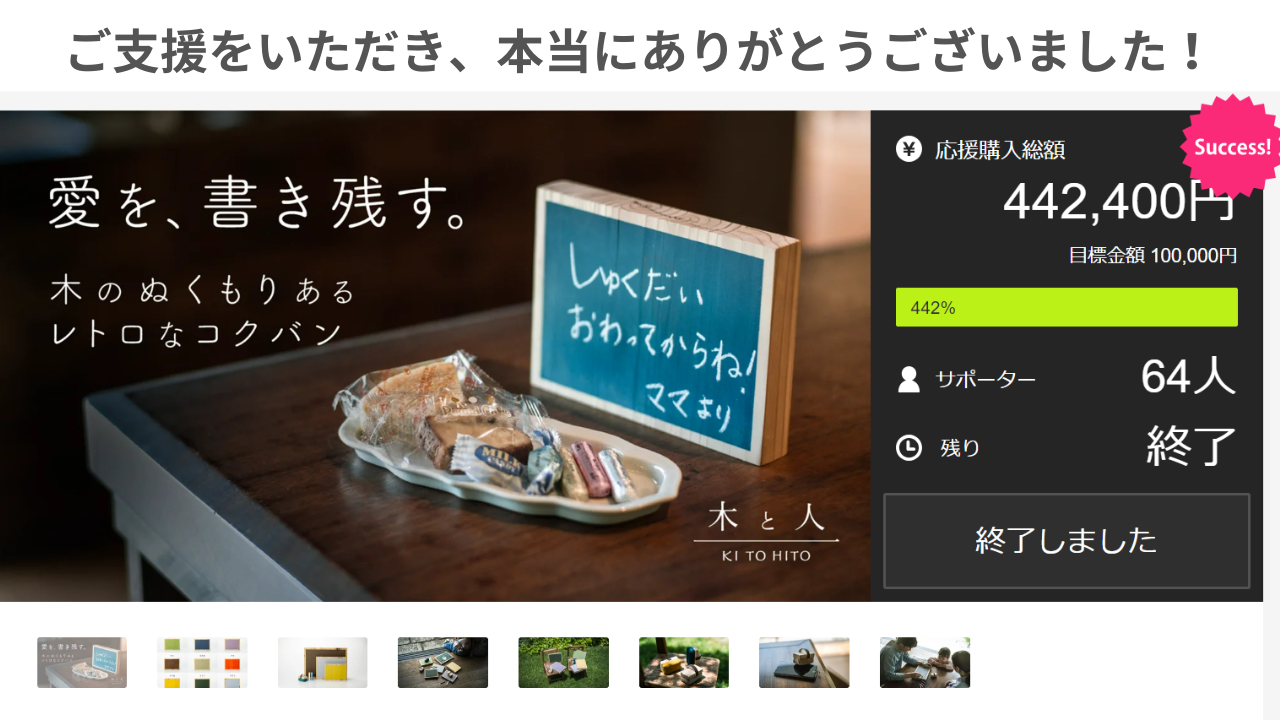Click the 64人 supporter count
This screenshot has height=720, width=1280.
pyautogui.click(x=1188, y=377)
